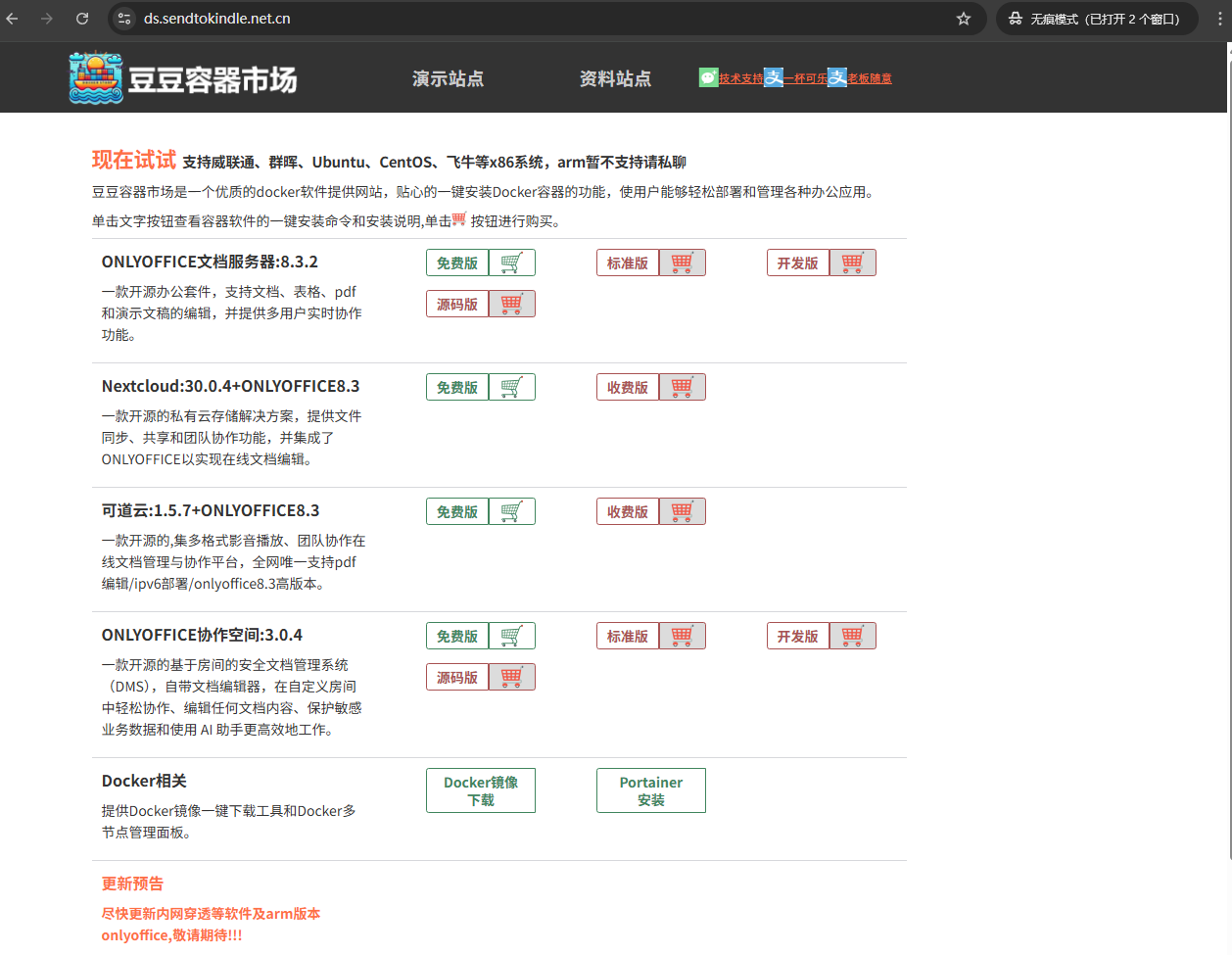Screen dimensions: 1232x955
Task: Click 收费版 button for 可道云
Action: point(628,511)
